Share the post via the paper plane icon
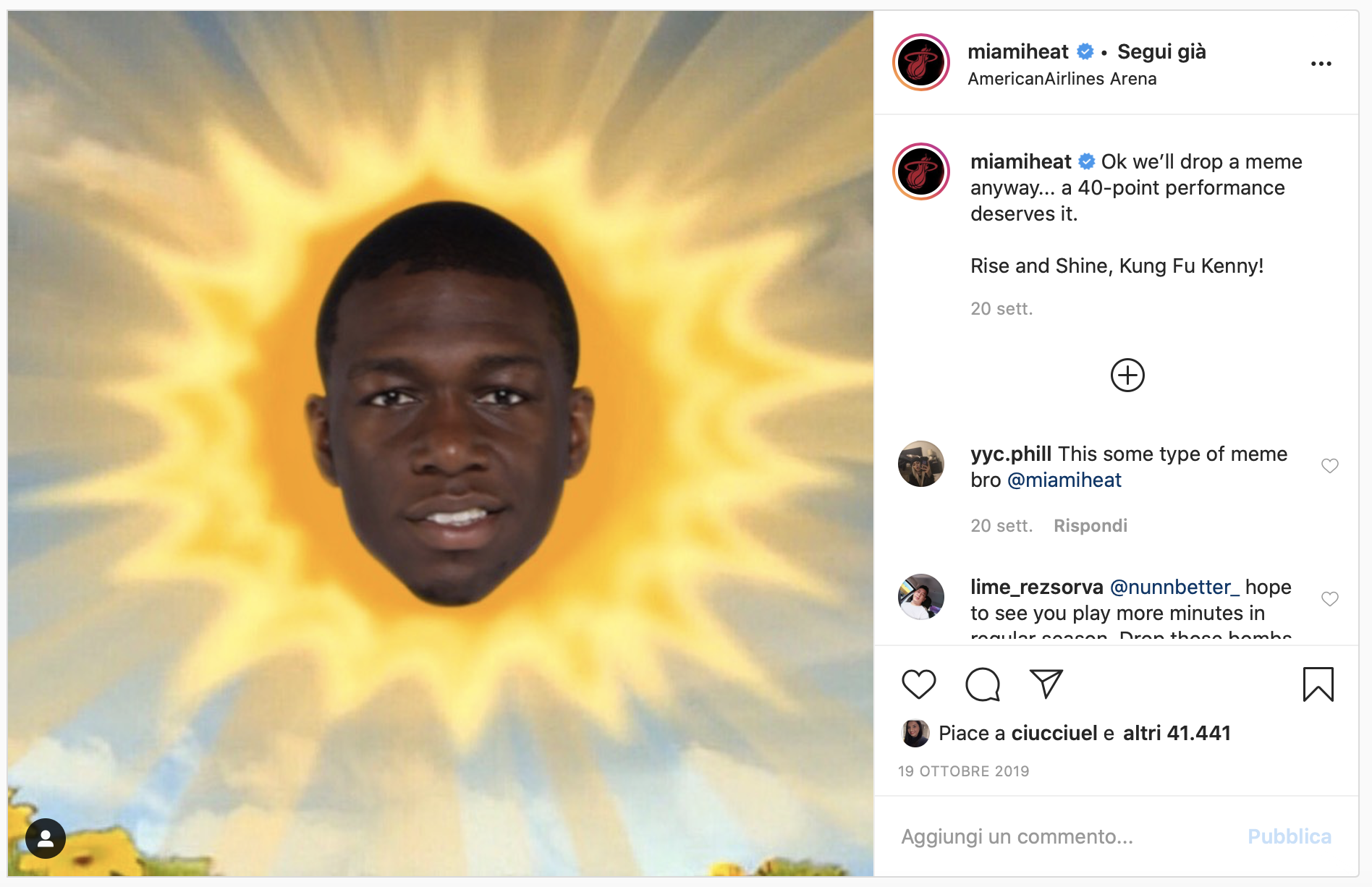The image size is (1372, 887). pyautogui.click(x=1046, y=684)
